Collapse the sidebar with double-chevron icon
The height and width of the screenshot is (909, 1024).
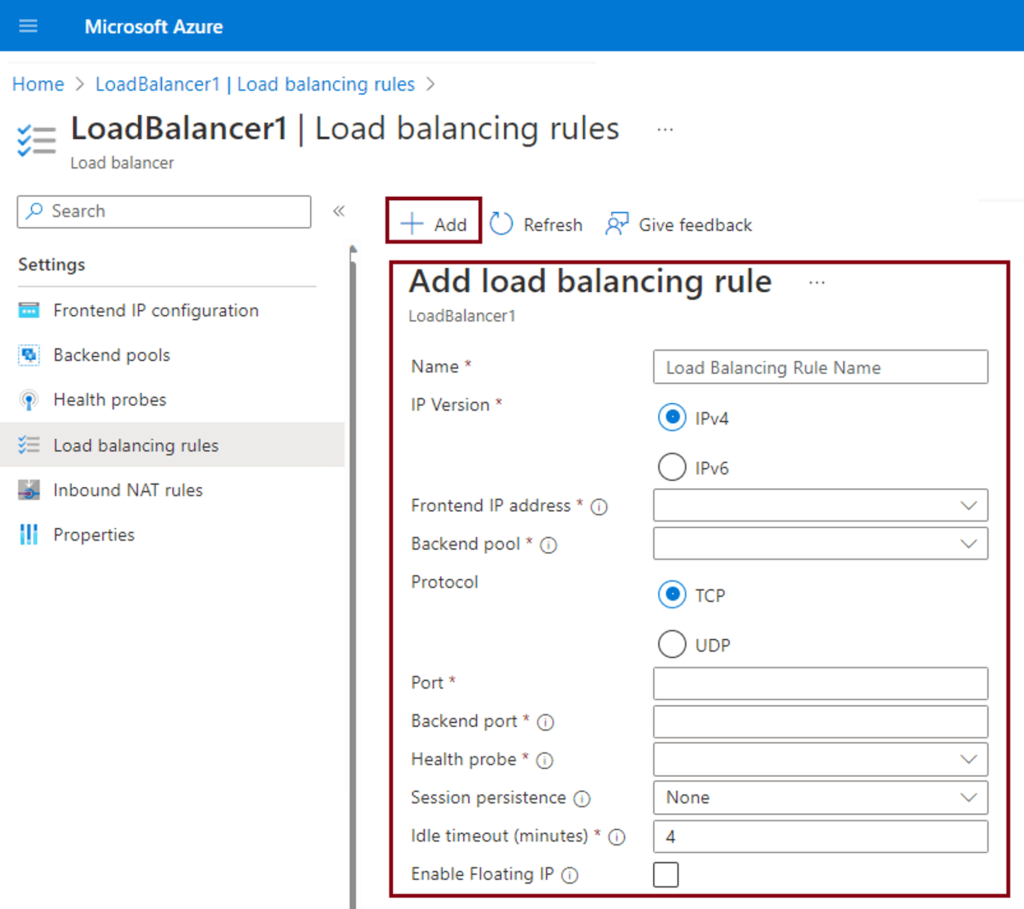(x=338, y=211)
